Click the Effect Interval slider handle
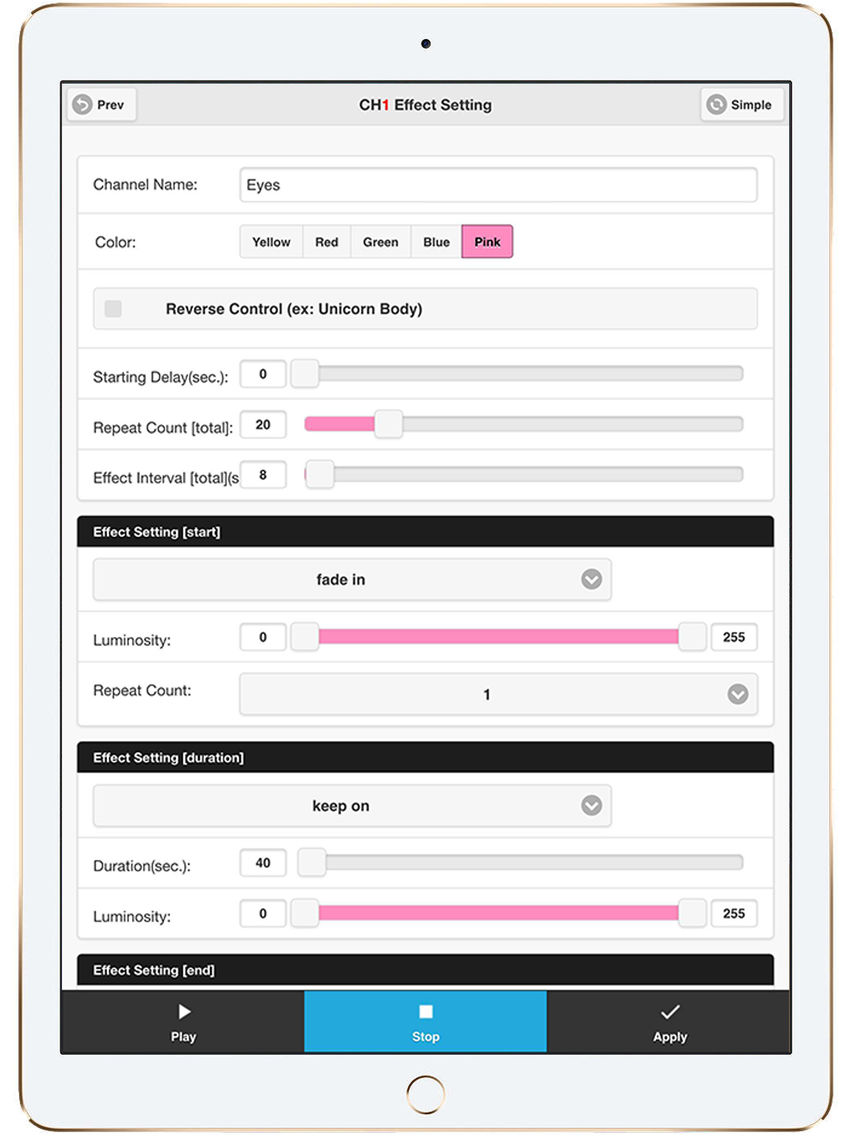Image resolution: width=852 pixels, height=1136 pixels. [320, 475]
